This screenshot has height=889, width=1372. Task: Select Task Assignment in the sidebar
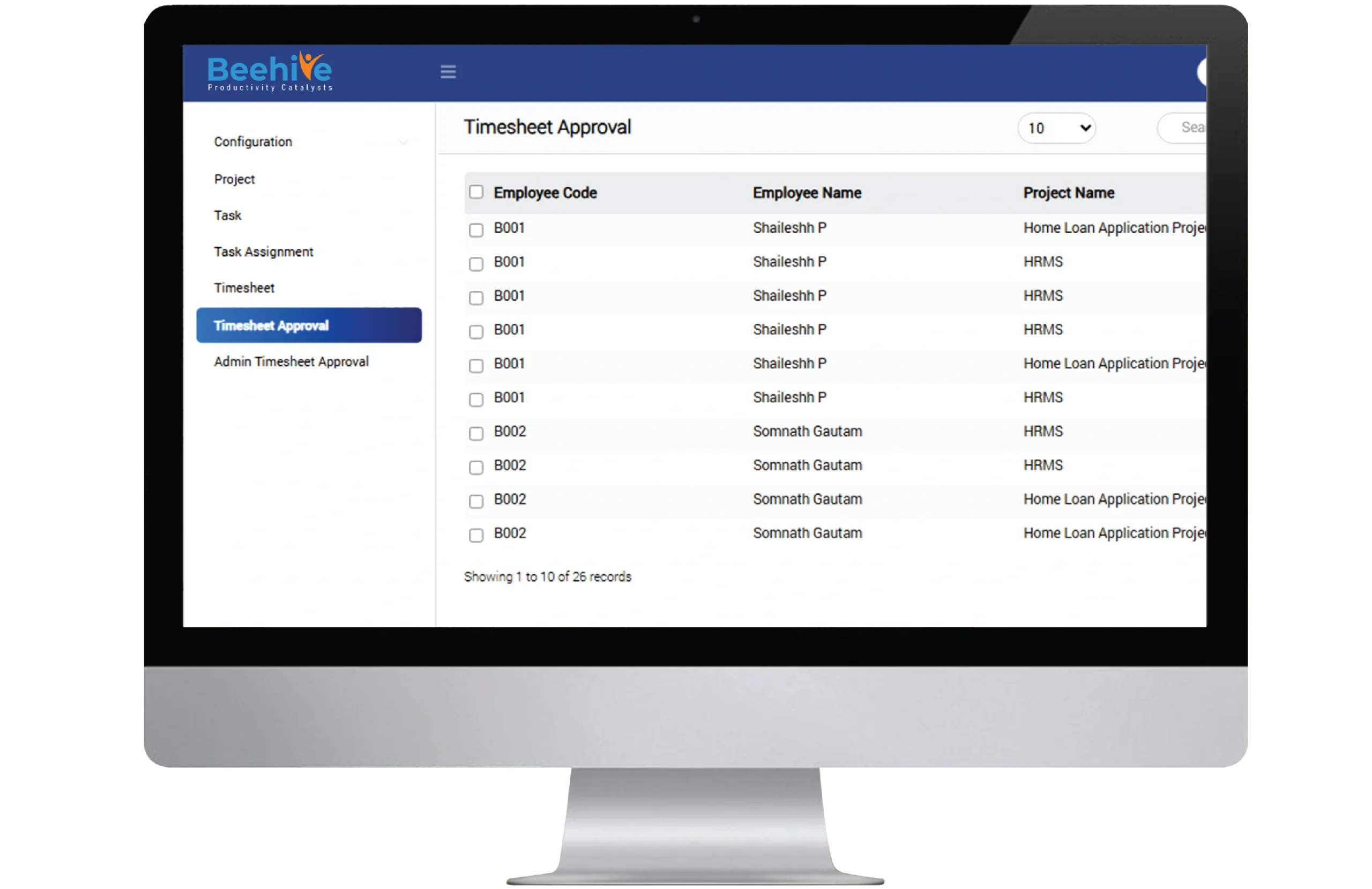pos(264,252)
